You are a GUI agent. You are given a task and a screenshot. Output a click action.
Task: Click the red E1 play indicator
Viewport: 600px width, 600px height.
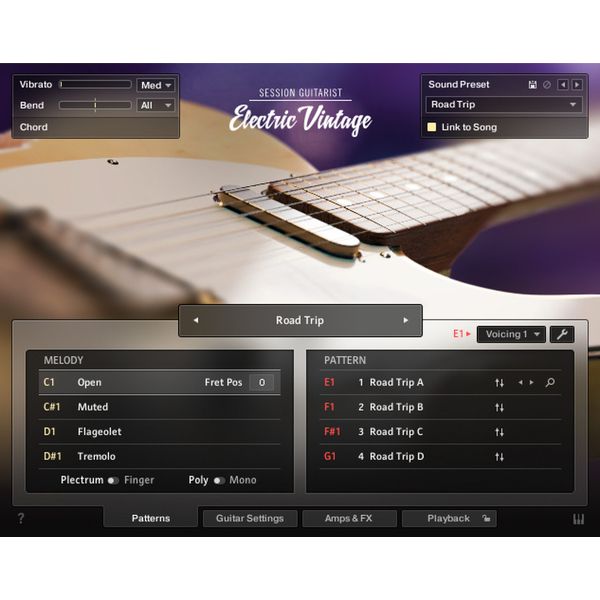pos(461,334)
